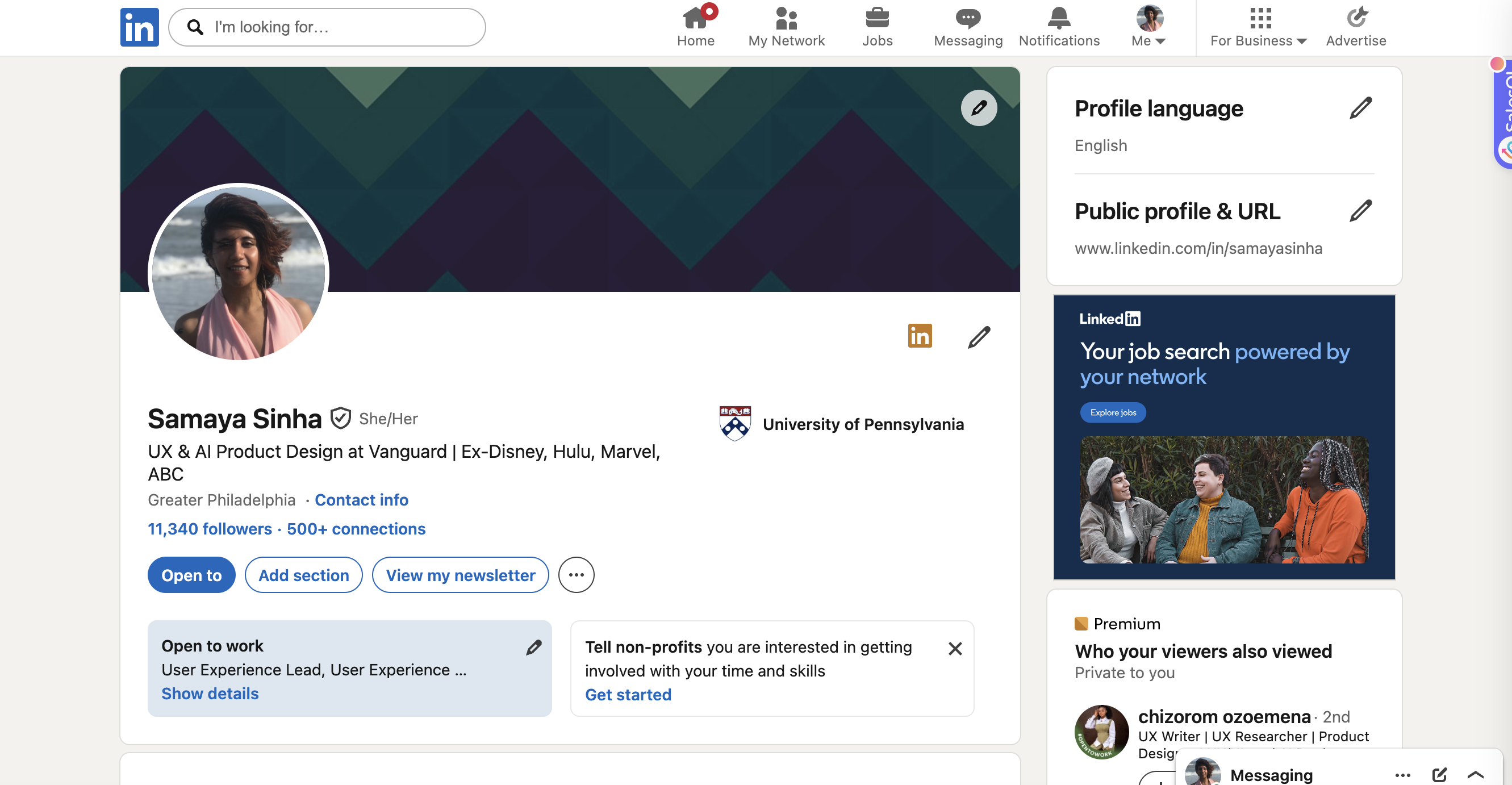Click the Messaging overlay title
The height and width of the screenshot is (785, 1512).
pos(1271,775)
